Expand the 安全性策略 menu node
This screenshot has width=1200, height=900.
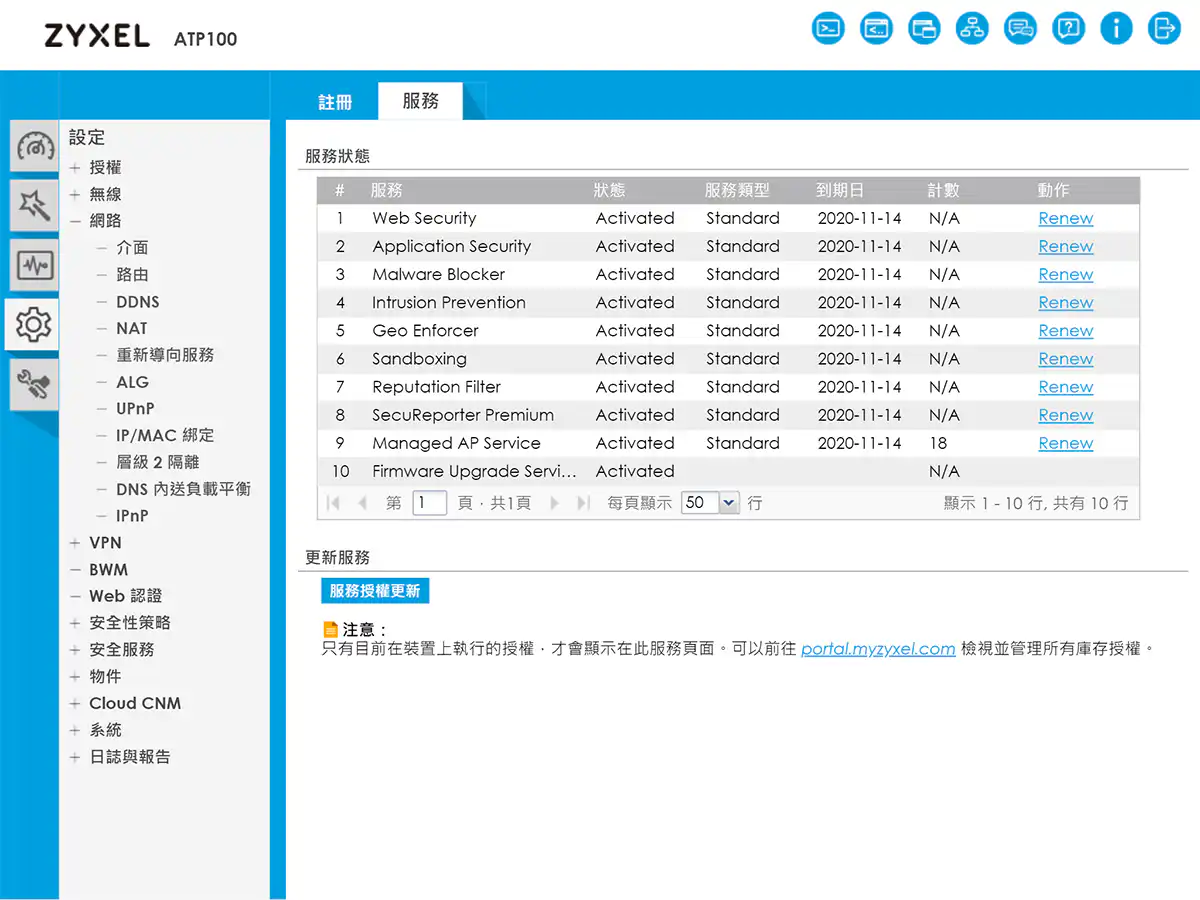[75, 623]
